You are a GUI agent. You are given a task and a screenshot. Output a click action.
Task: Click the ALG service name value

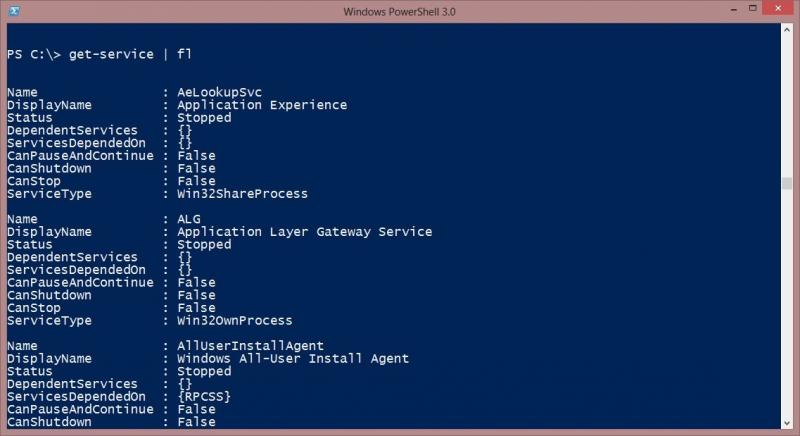click(189, 219)
